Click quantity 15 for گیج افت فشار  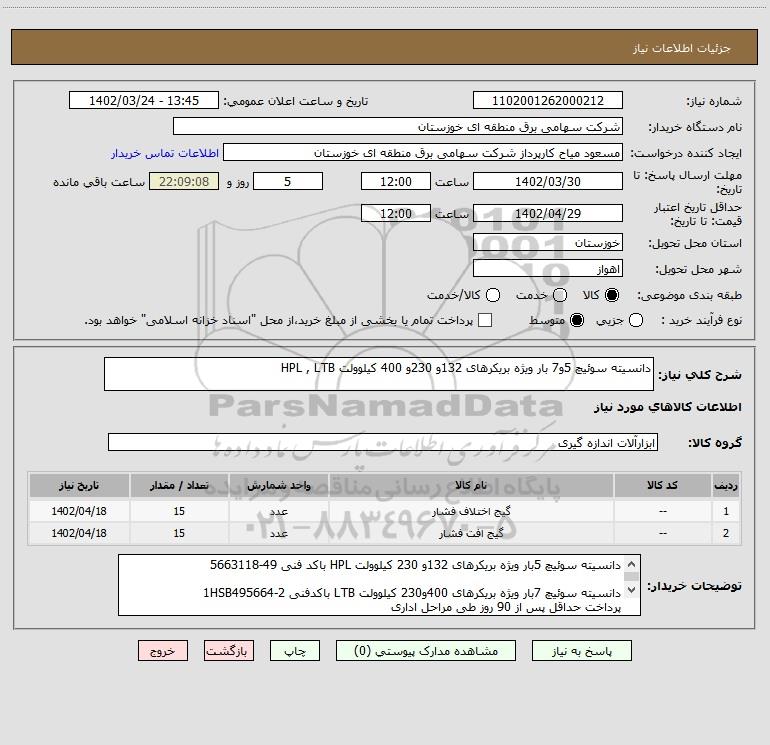click(179, 533)
